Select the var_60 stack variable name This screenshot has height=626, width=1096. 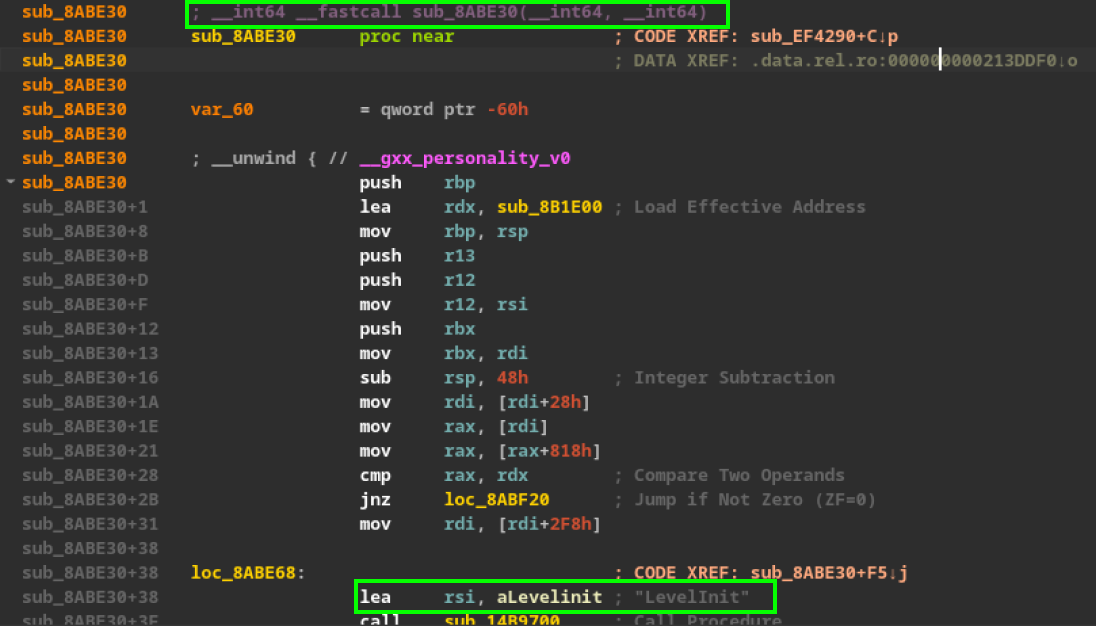(222, 110)
